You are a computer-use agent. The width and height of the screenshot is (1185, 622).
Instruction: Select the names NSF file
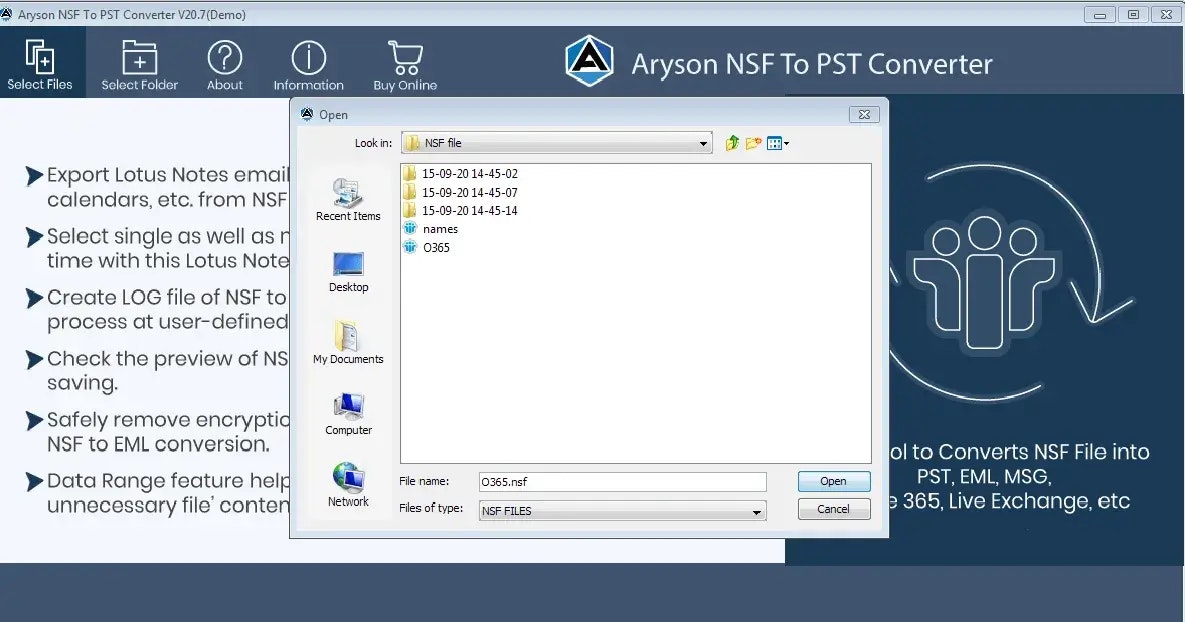[431, 228]
